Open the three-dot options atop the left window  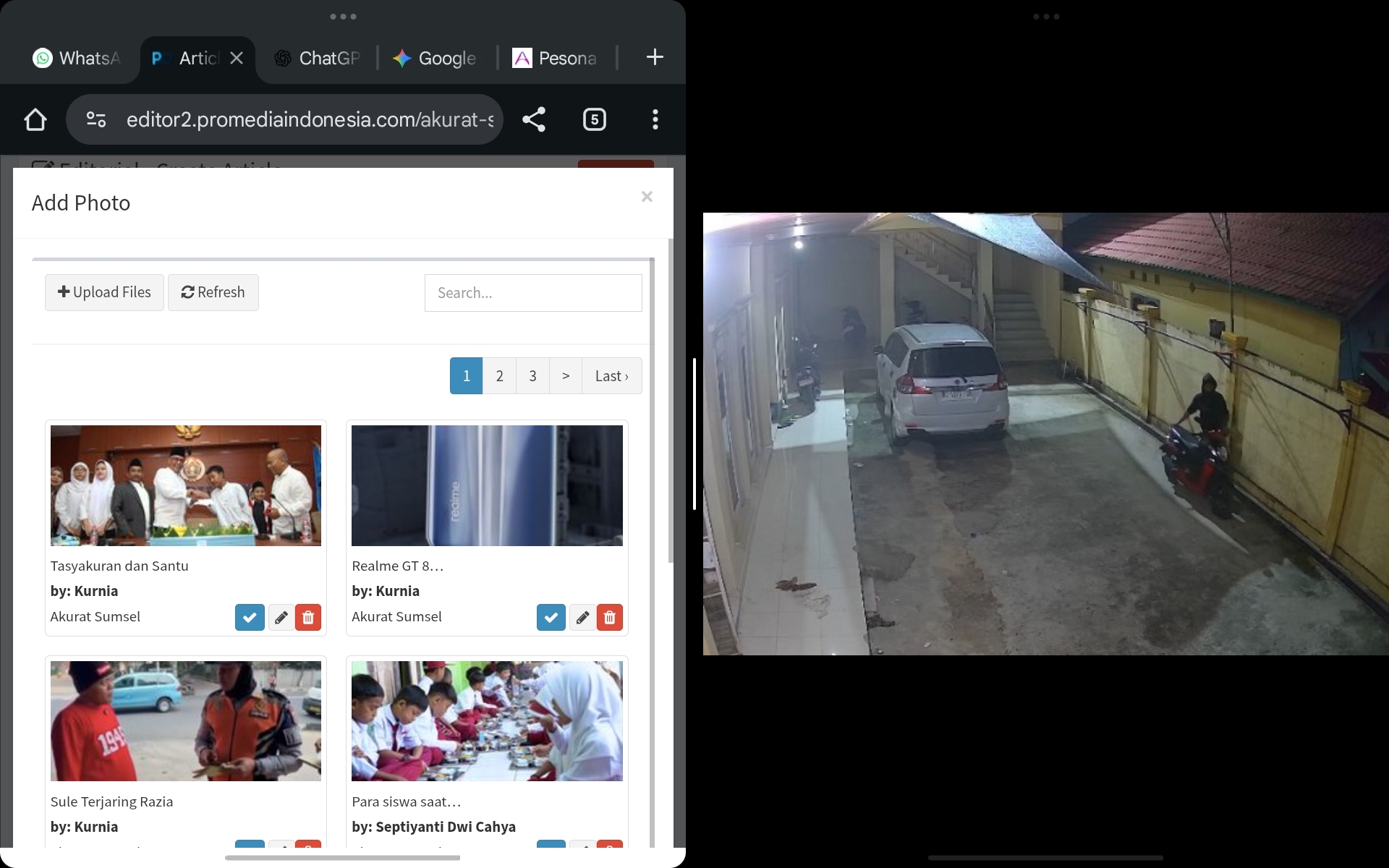pos(343,16)
